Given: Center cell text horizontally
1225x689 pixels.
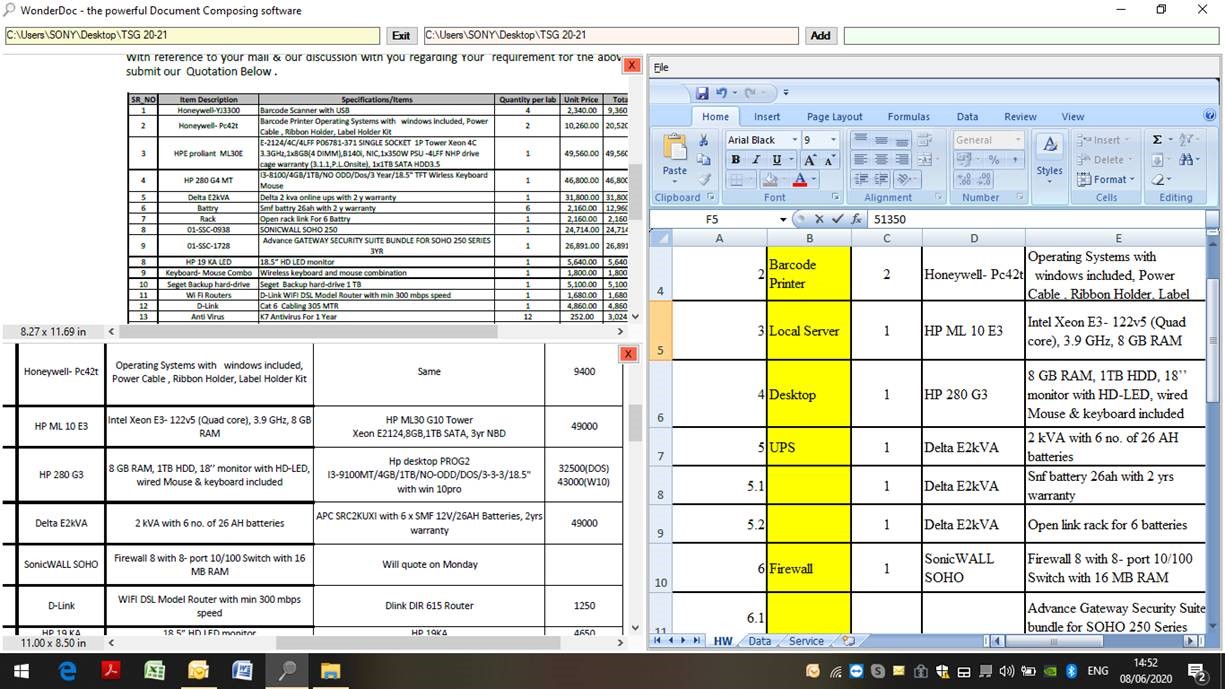Looking at the screenshot, I should coord(881,160).
